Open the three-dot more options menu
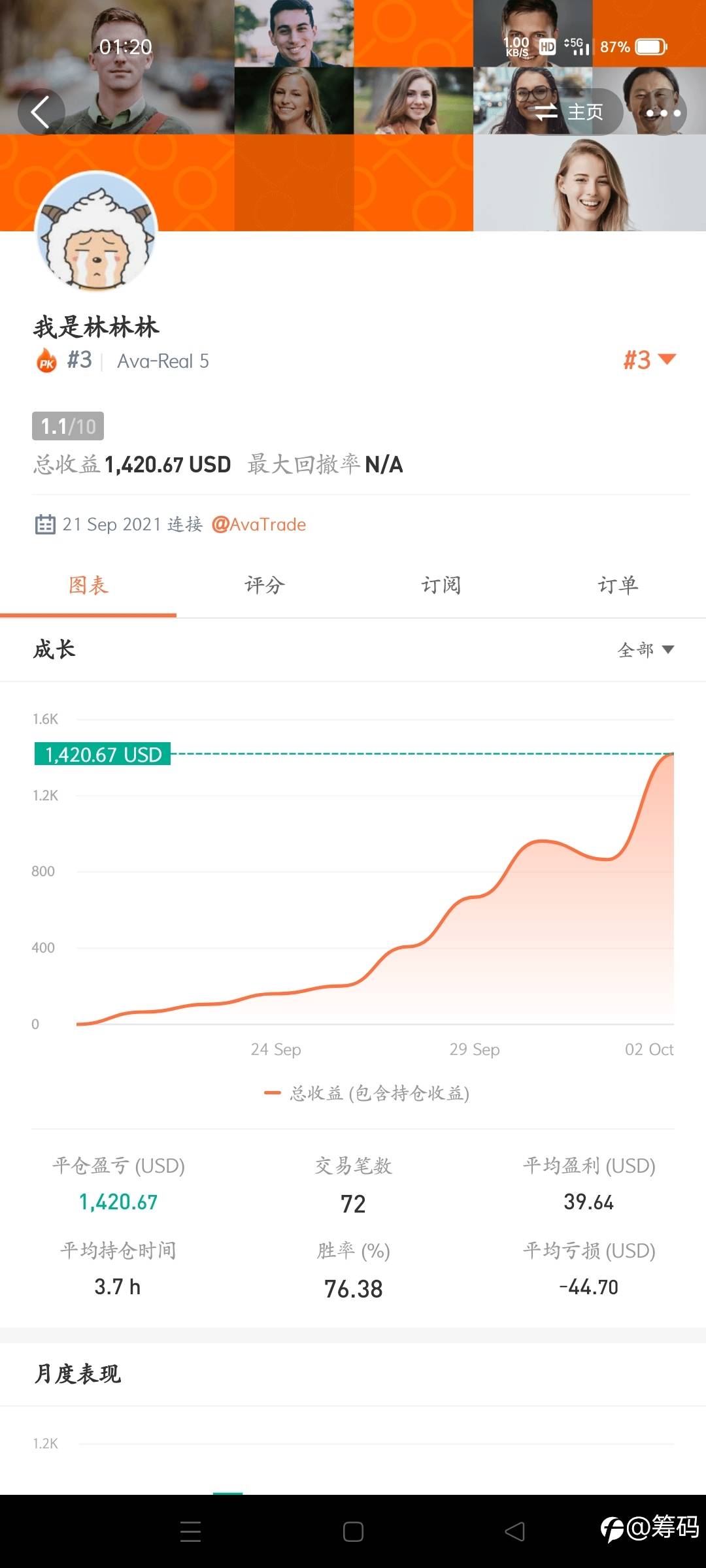This screenshot has width=706, height=1568. coord(664,113)
